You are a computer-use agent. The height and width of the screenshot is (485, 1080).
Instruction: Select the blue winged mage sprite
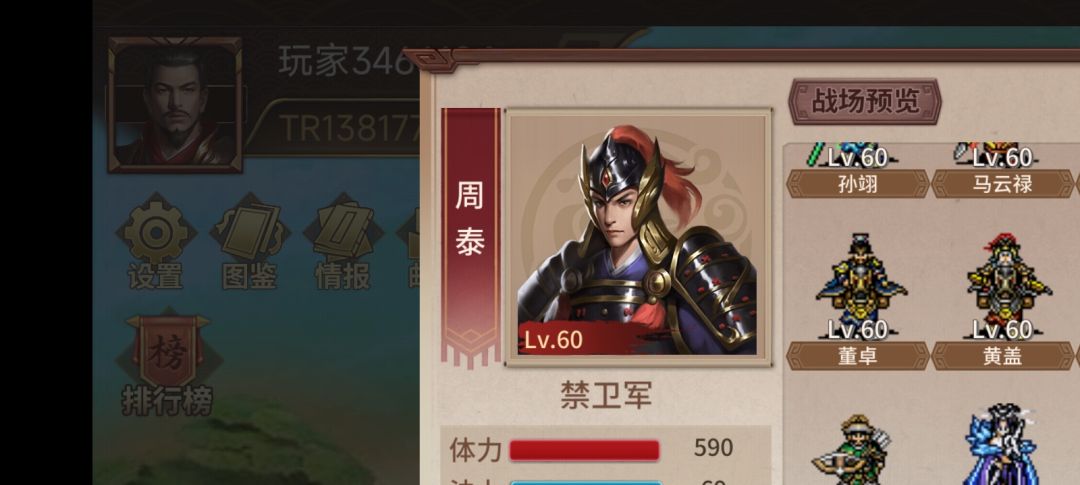1001,446
